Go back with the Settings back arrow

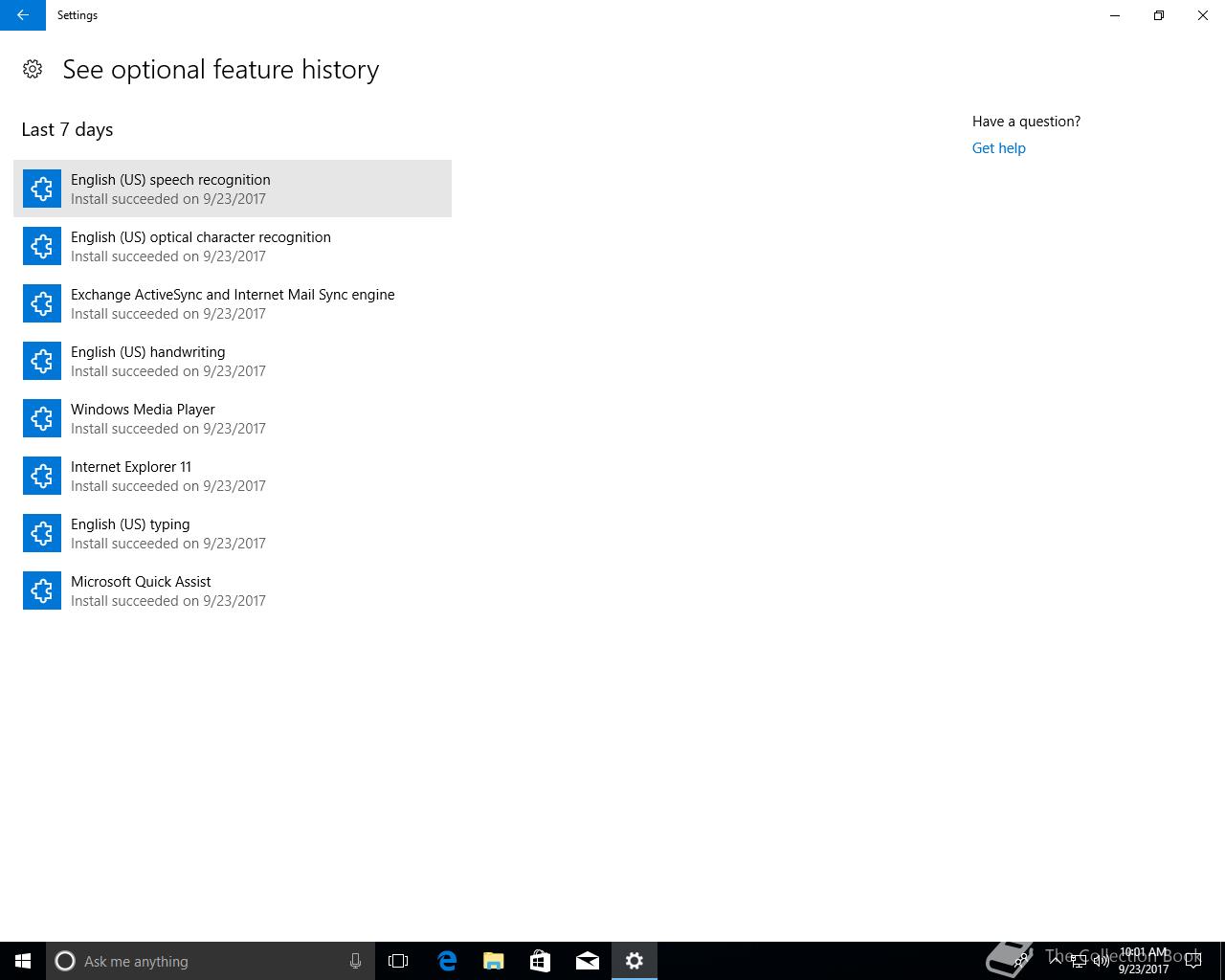23,15
